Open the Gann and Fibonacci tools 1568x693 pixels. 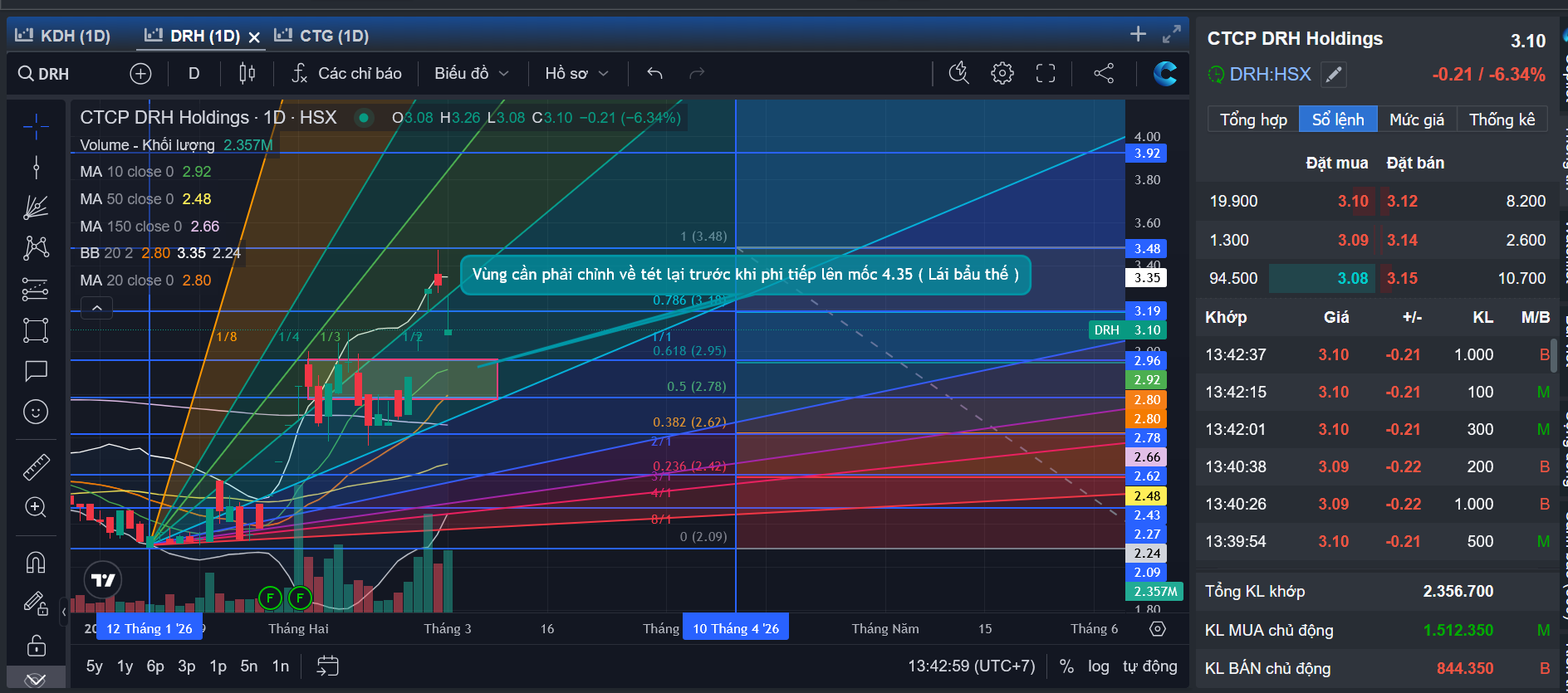point(36,207)
